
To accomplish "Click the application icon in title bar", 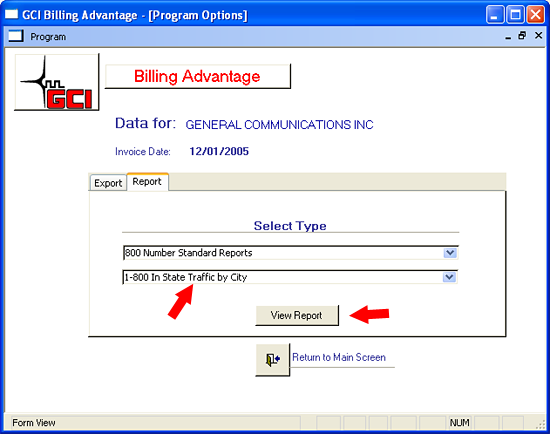I will pos(12,15).
